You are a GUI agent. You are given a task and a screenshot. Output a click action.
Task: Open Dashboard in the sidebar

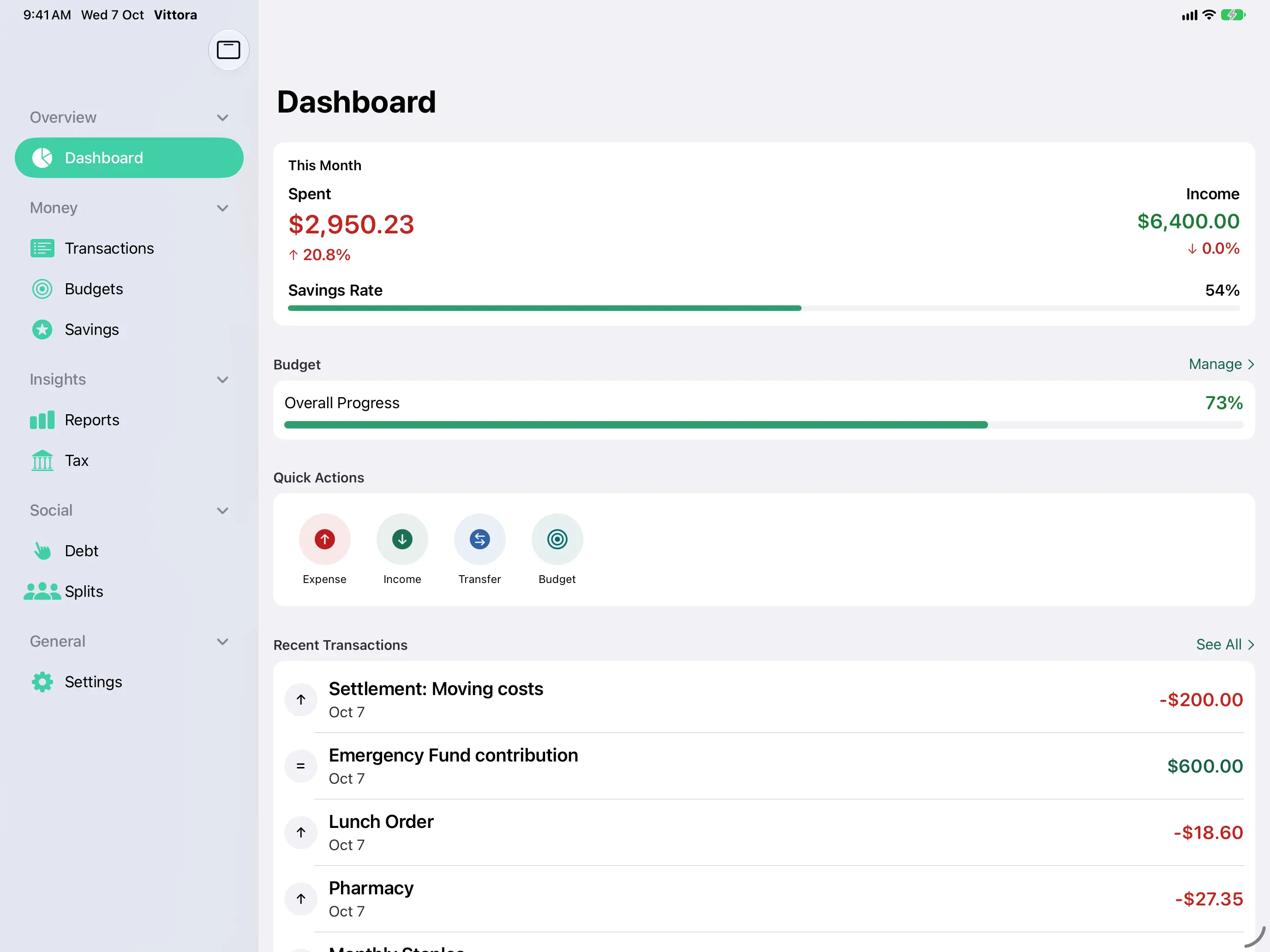pyautogui.click(x=129, y=158)
